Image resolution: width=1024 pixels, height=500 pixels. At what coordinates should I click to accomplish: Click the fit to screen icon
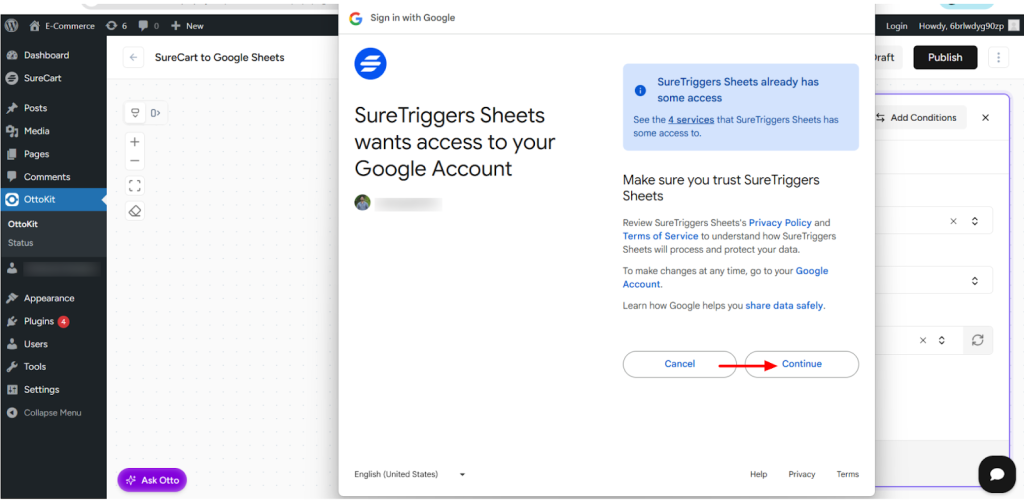pos(135,185)
